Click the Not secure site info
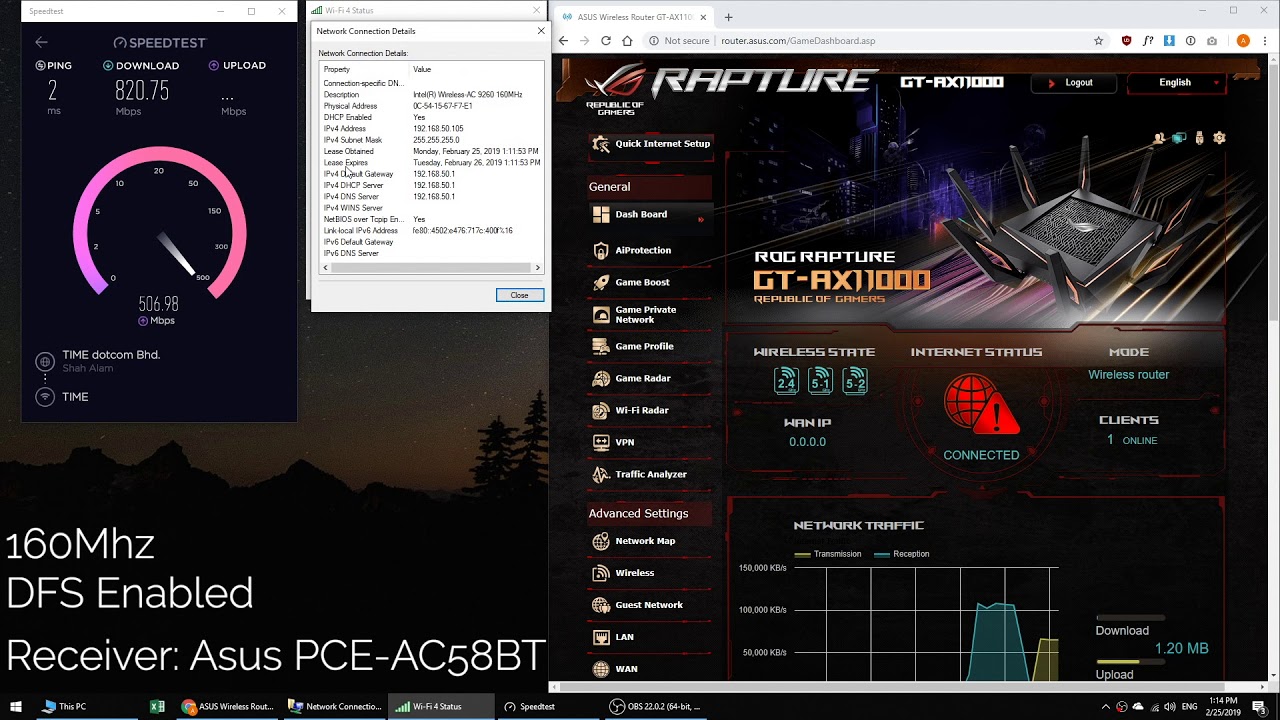The image size is (1280, 720). 680,41
